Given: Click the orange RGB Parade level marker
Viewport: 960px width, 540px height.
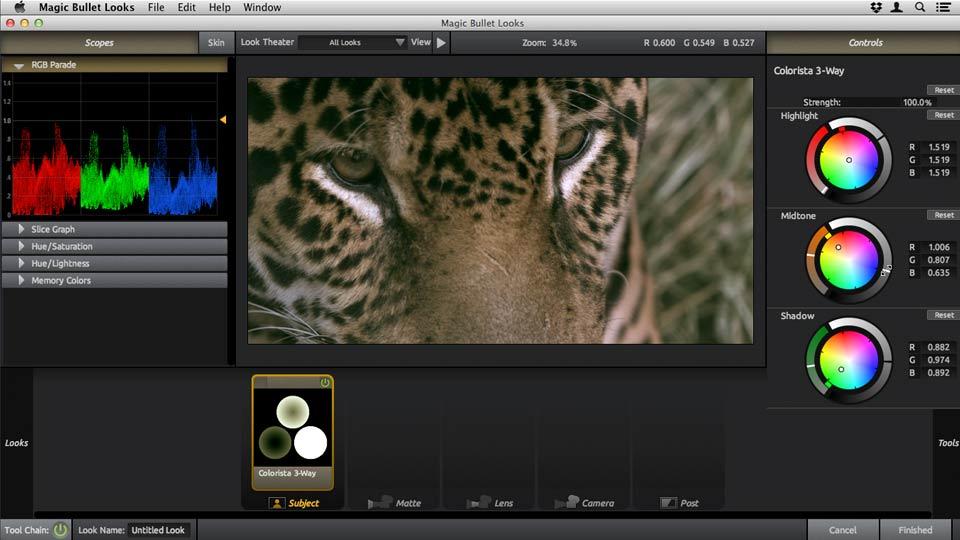Looking at the screenshot, I should click(x=223, y=119).
